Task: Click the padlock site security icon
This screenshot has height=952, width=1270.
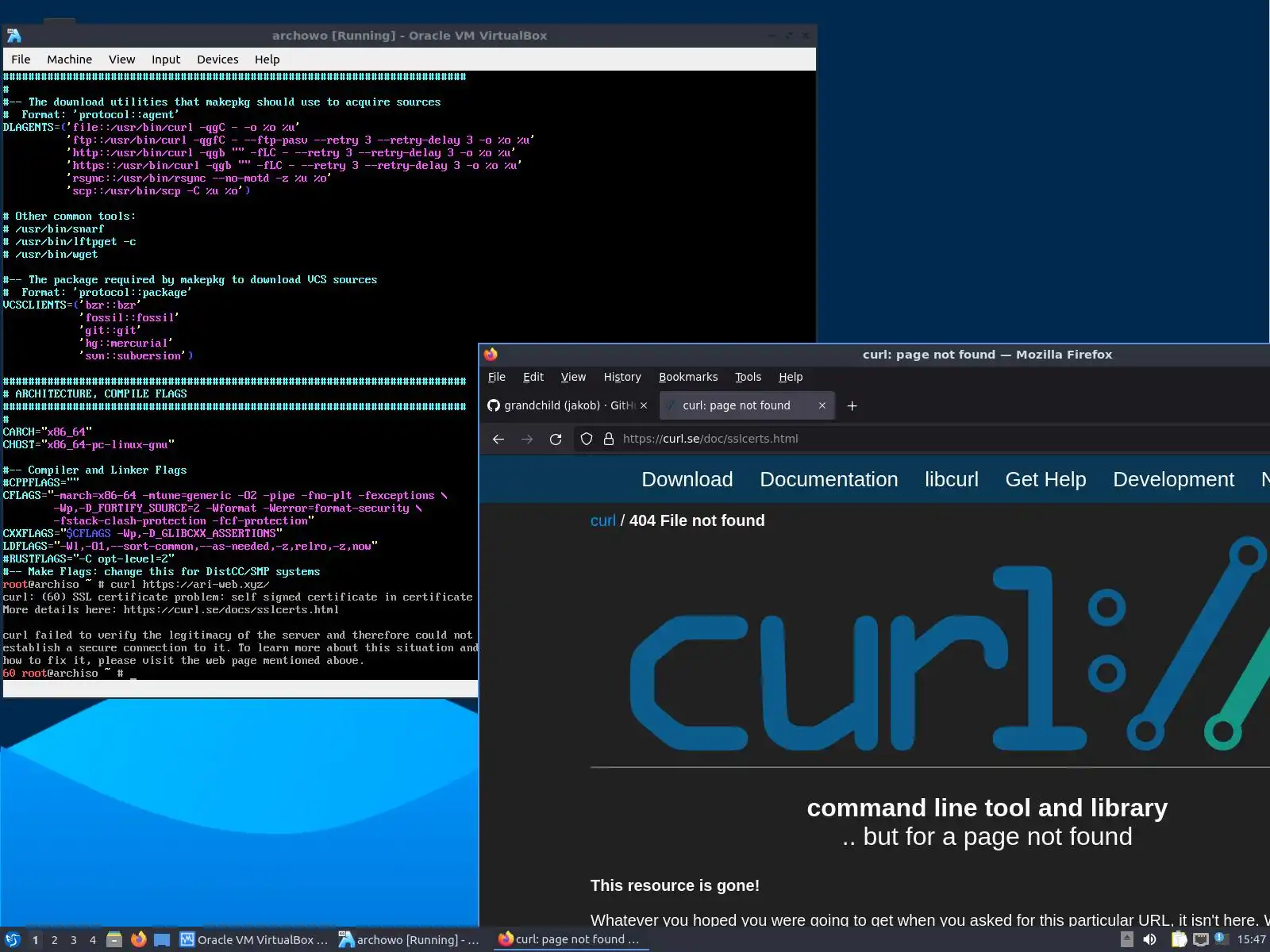Action: [609, 439]
